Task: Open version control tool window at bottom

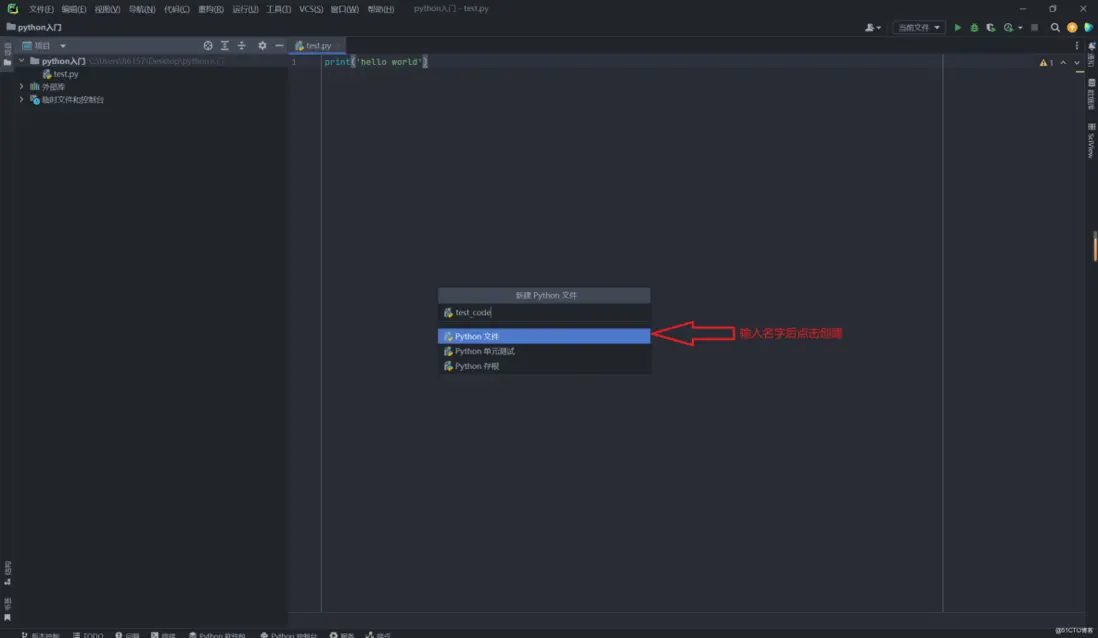Action: [40, 634]
